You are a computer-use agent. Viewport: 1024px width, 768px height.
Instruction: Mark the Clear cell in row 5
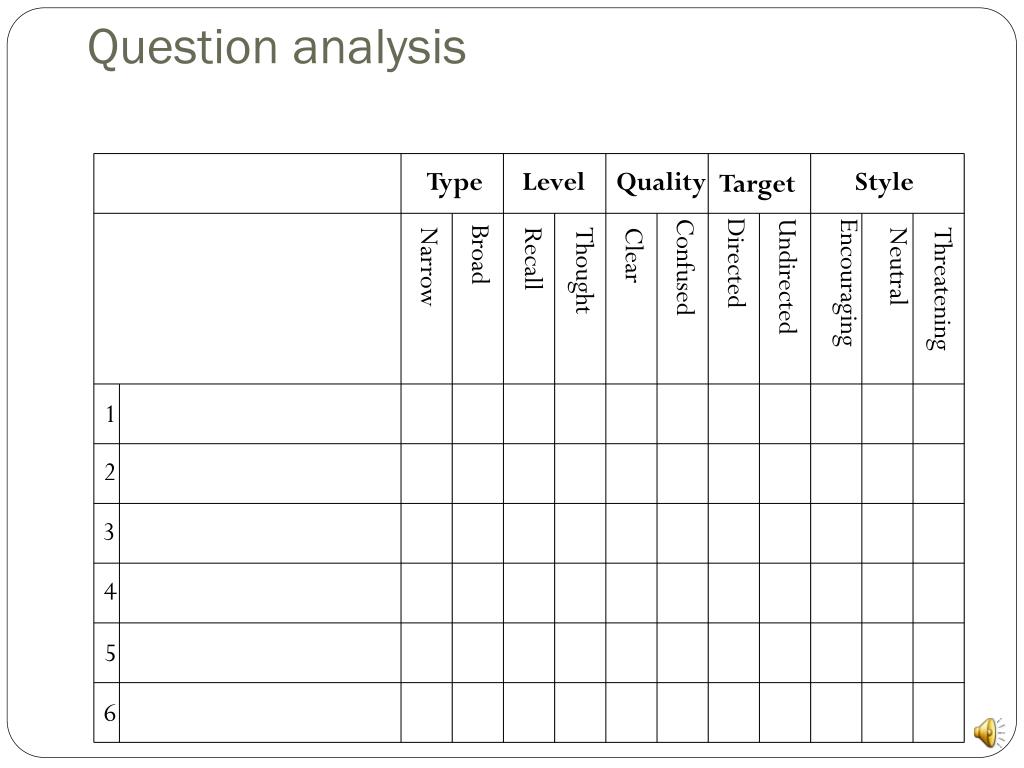[x=632, y=653]
